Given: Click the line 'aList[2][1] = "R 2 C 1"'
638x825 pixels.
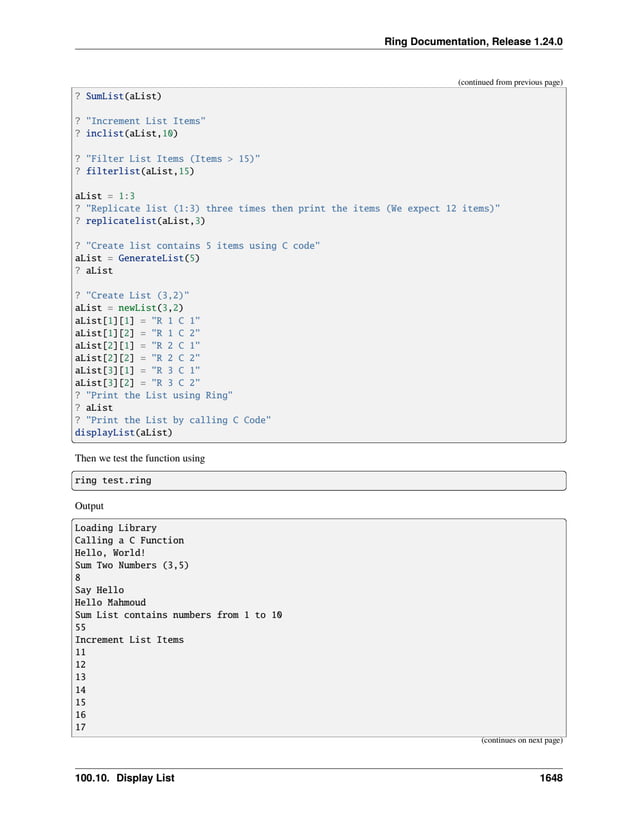Looking at the screenshot, I should 137,346.
